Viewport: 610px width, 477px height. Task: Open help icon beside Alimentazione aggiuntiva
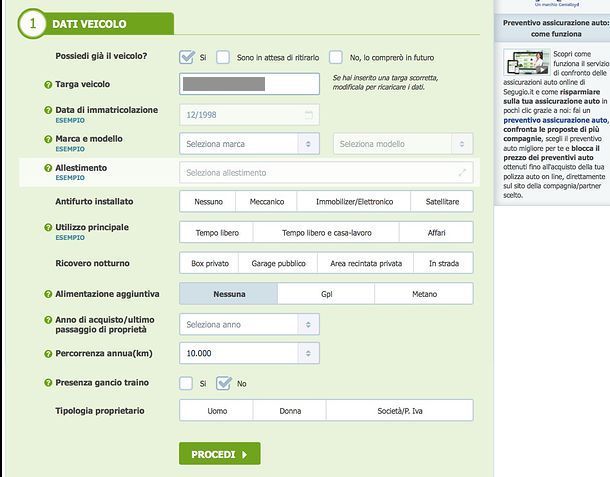(x=48, y=294)
